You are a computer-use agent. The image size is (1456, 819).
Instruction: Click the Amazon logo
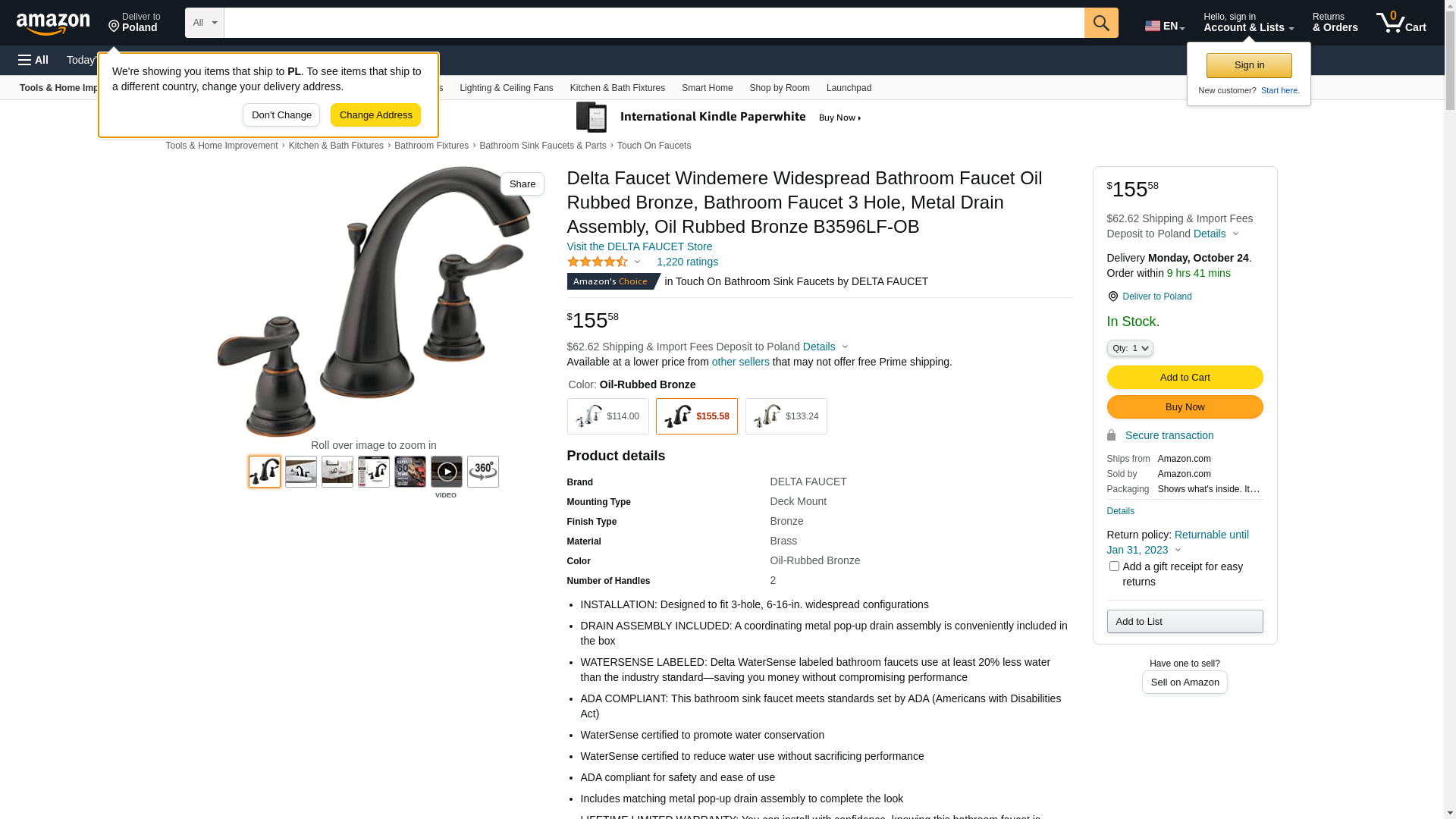click(53, 24)
